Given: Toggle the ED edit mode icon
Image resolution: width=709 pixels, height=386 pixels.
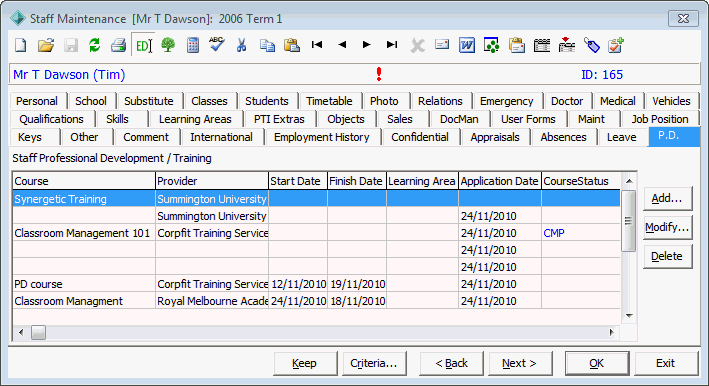Looking at the screenshot, I should (x=143, y=45).
